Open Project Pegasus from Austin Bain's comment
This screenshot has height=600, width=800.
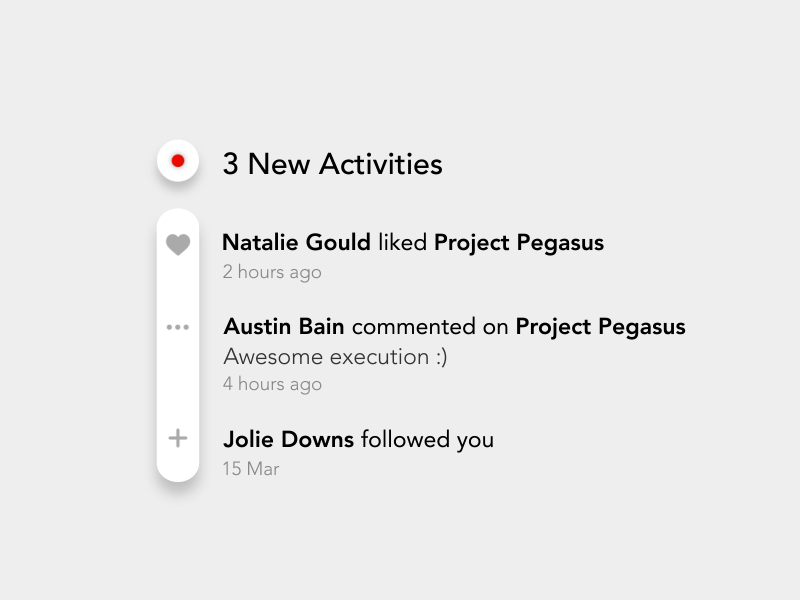point(600,326)
